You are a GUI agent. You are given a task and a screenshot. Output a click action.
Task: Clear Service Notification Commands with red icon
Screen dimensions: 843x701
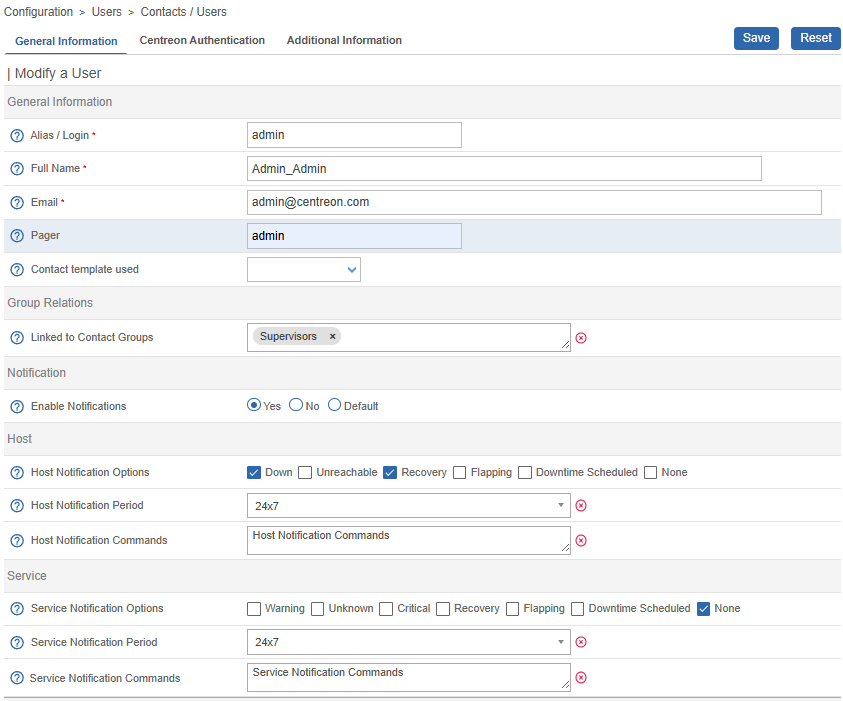(x=581, y=678)
